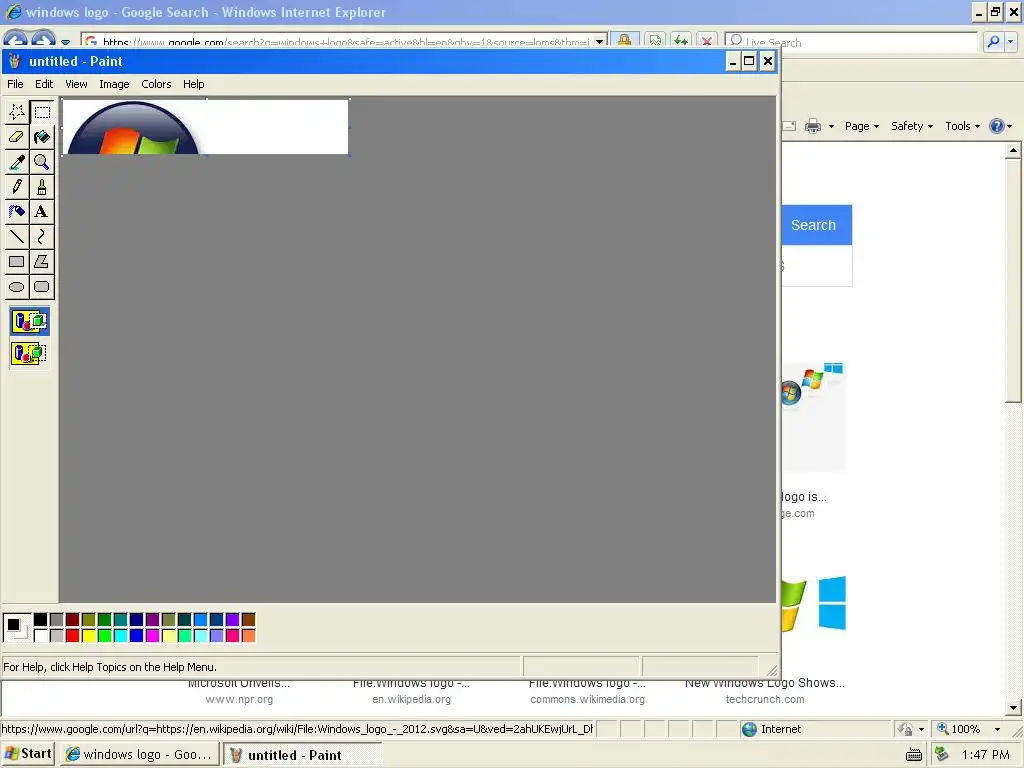The height and width of the screenshot is (768, 1024).
Task: Click the security lock icon next to address bar
Action: (x=624, y=41)
